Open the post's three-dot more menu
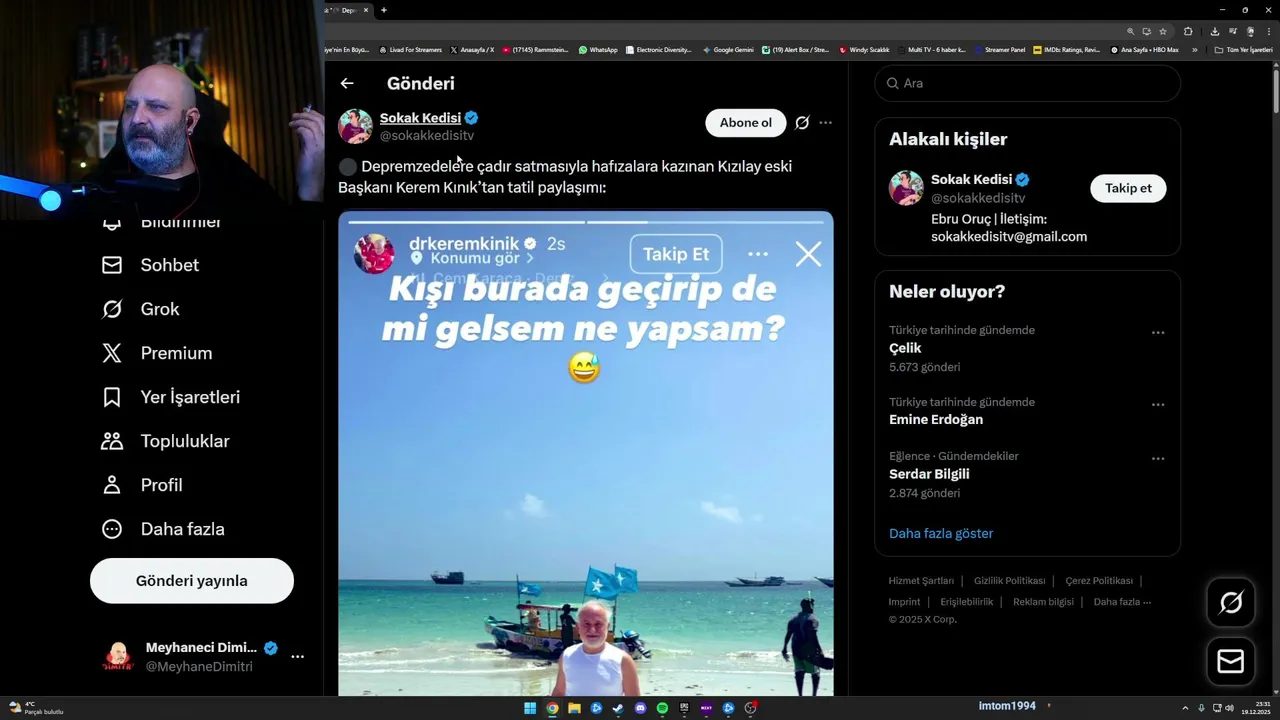This screenshot has height=720, width=1280. coord(825,123)
